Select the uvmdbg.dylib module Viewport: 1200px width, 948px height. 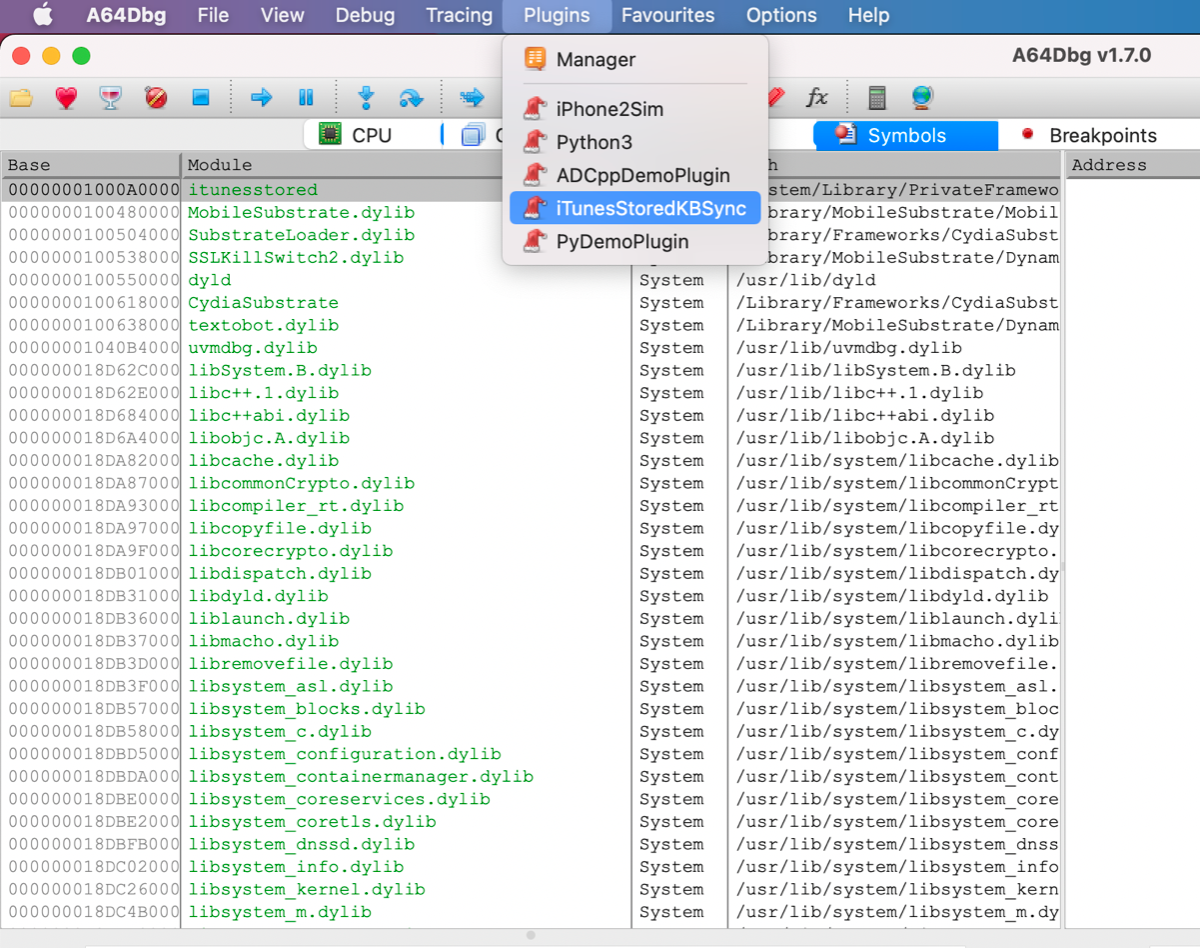click(253, 348)
